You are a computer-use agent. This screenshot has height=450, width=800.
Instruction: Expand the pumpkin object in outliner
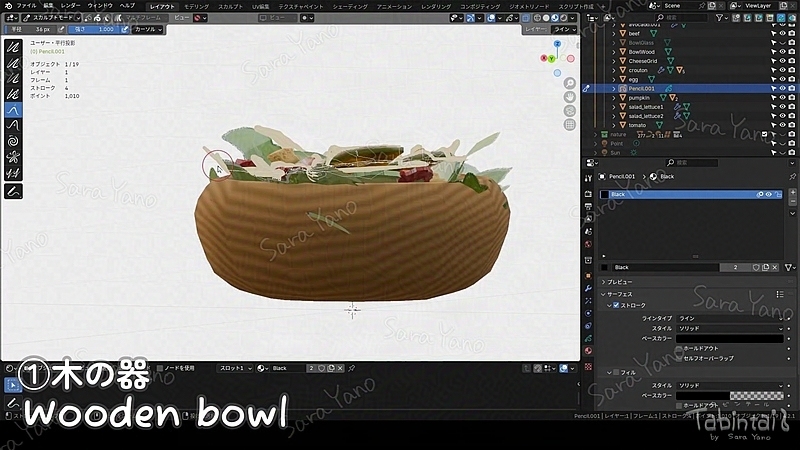pos(614,98)
